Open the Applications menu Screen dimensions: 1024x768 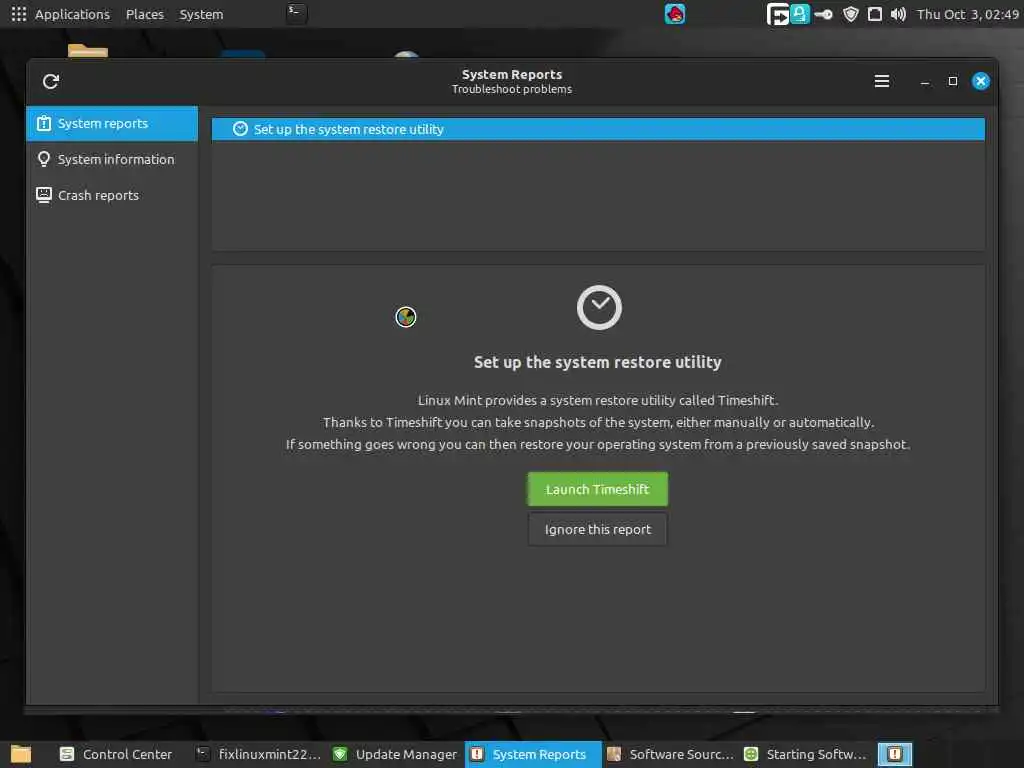point(72,14)
